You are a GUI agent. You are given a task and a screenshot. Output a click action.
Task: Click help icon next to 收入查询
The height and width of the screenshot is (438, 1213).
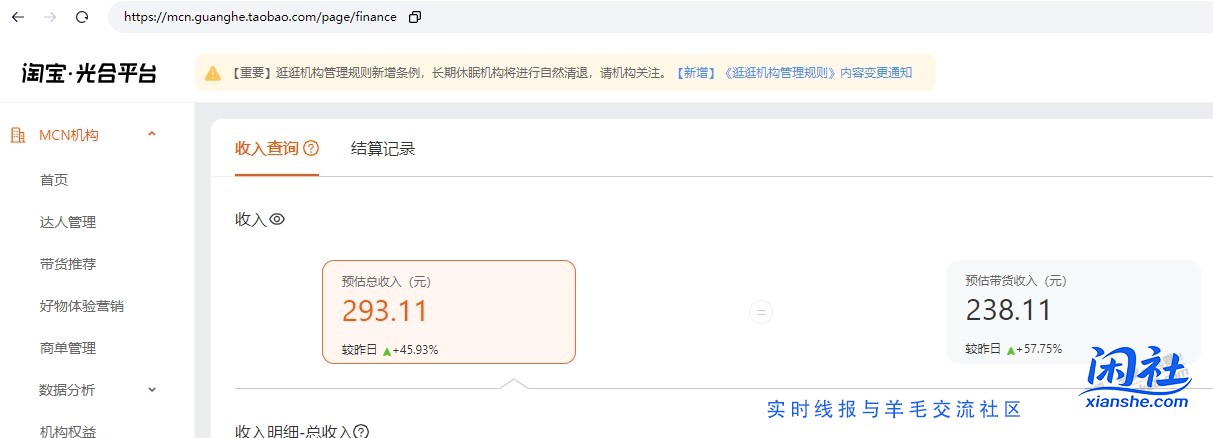(x=311, y=148)
